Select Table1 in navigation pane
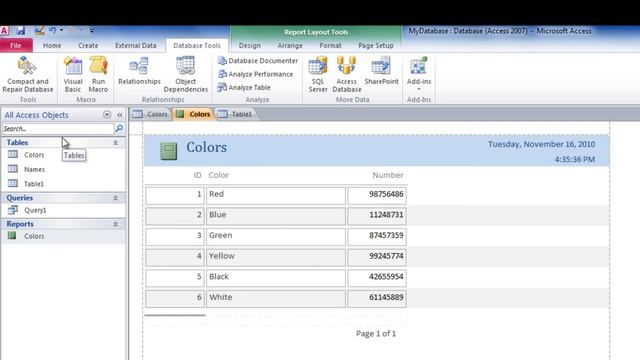The width and height of the screenshot is (640, 360). [34, 184]
